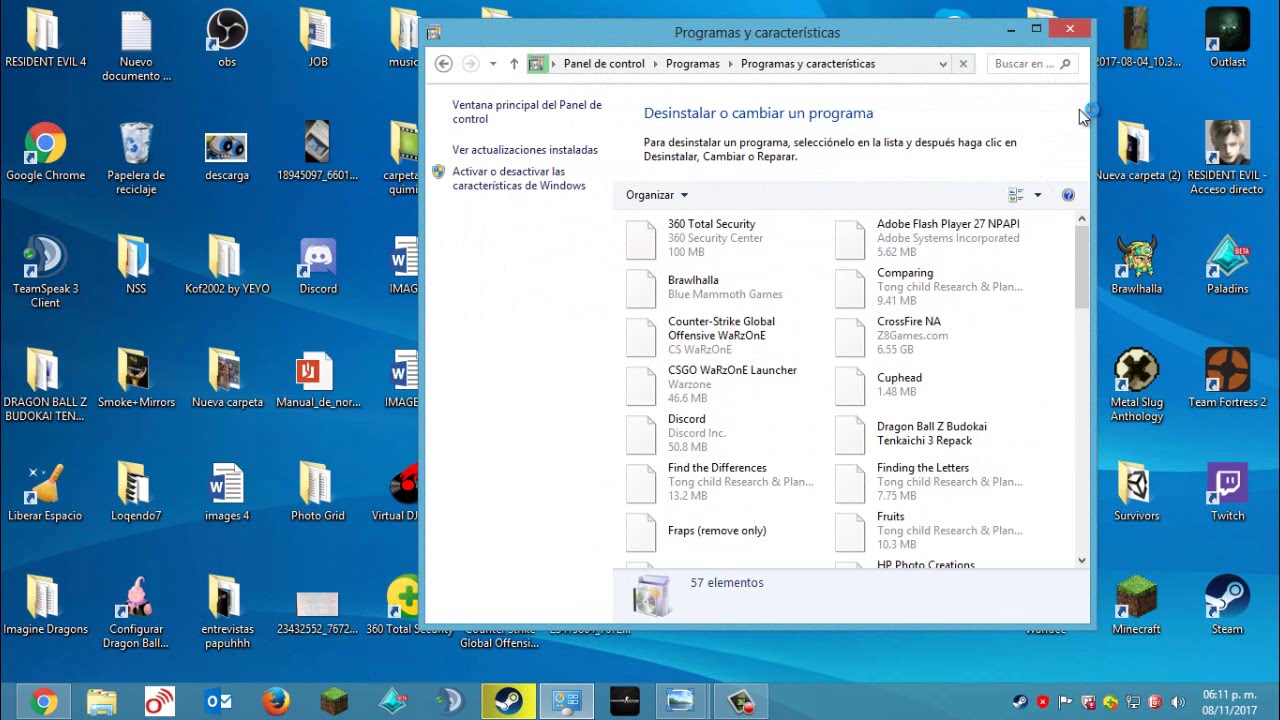
Task: Select Outlast desktop icon
Action: [1228, 39]
